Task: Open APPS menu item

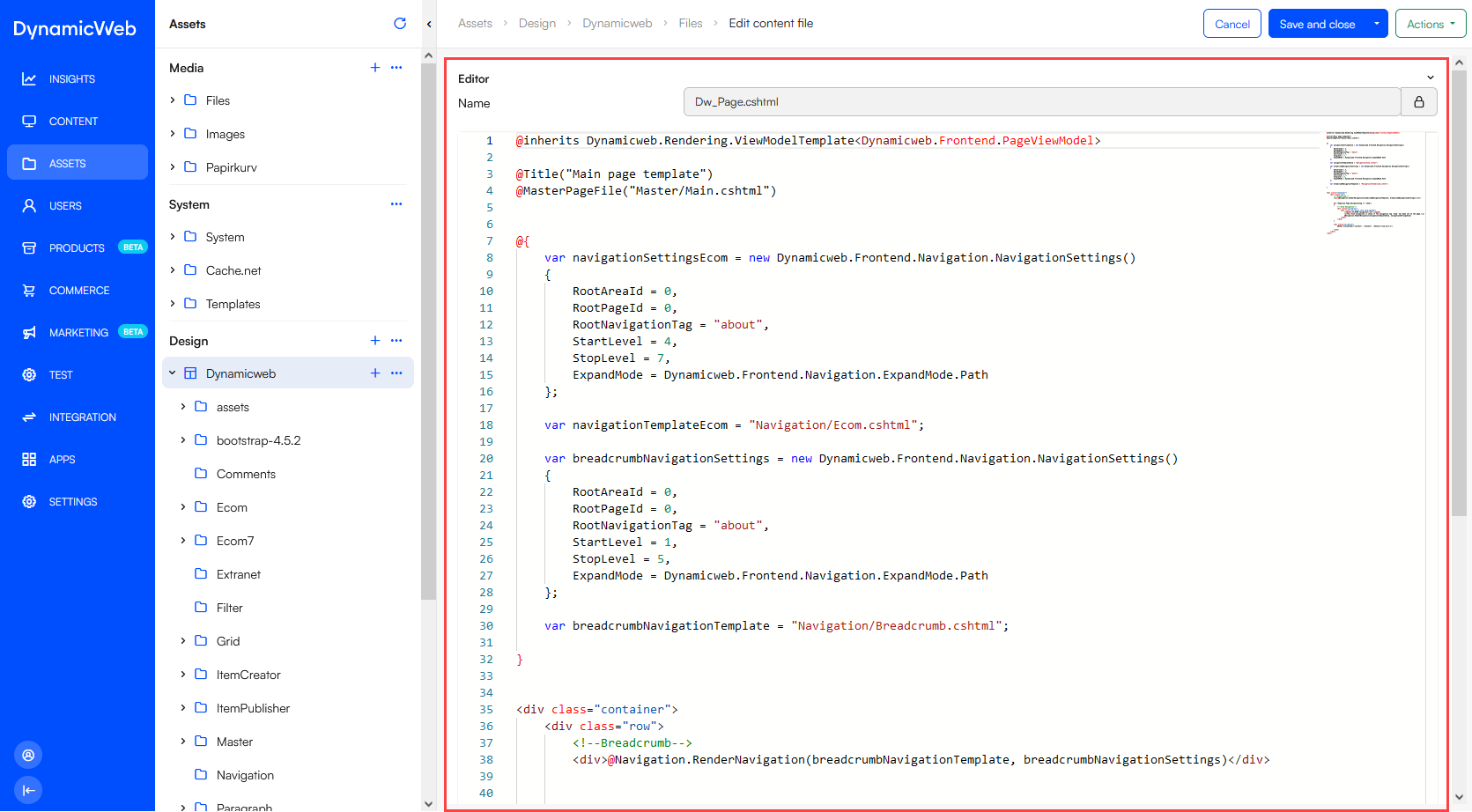Action: point(62,460)
